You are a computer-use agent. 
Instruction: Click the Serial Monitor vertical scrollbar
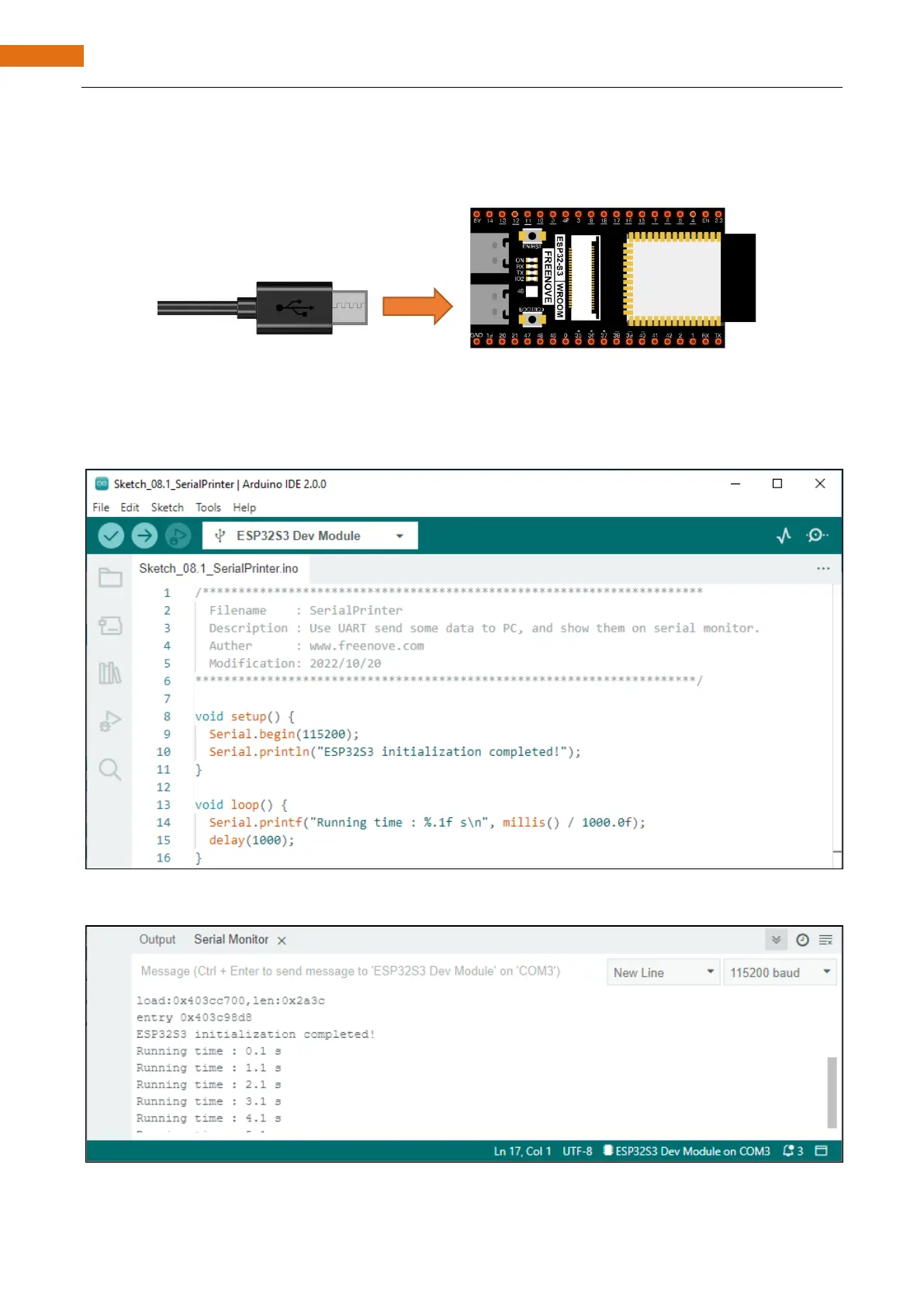point(832,1092)
